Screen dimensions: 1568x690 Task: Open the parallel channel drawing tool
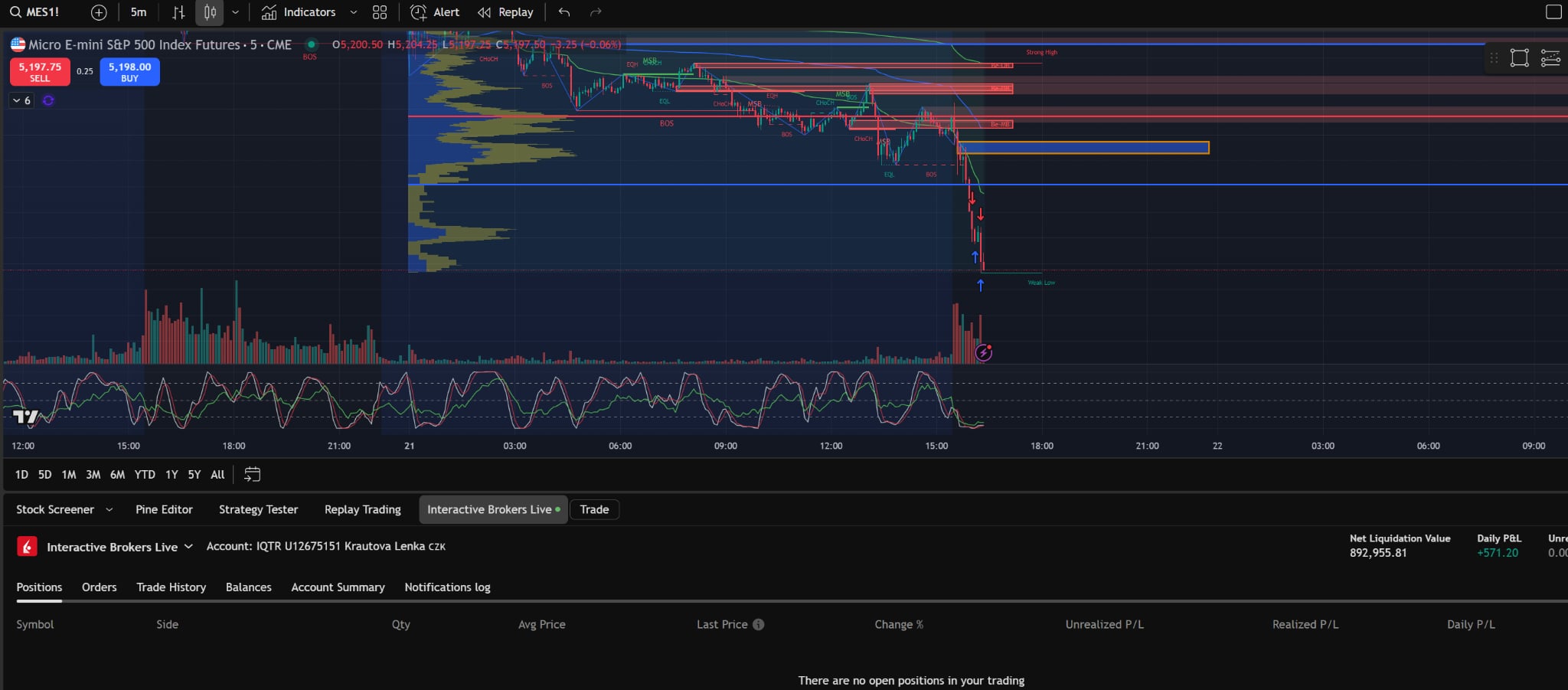[1550, 58]
